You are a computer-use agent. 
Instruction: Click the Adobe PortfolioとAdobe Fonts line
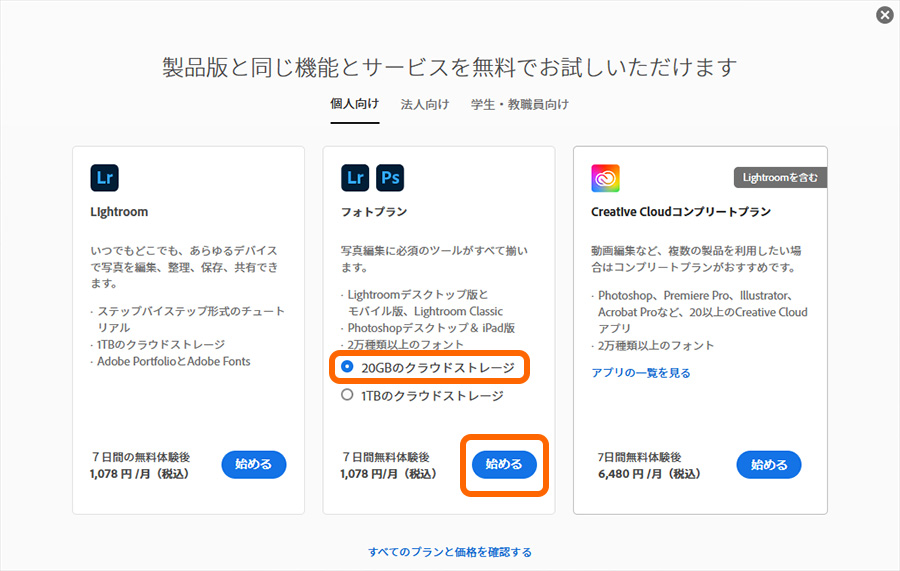tap(173, 362)
